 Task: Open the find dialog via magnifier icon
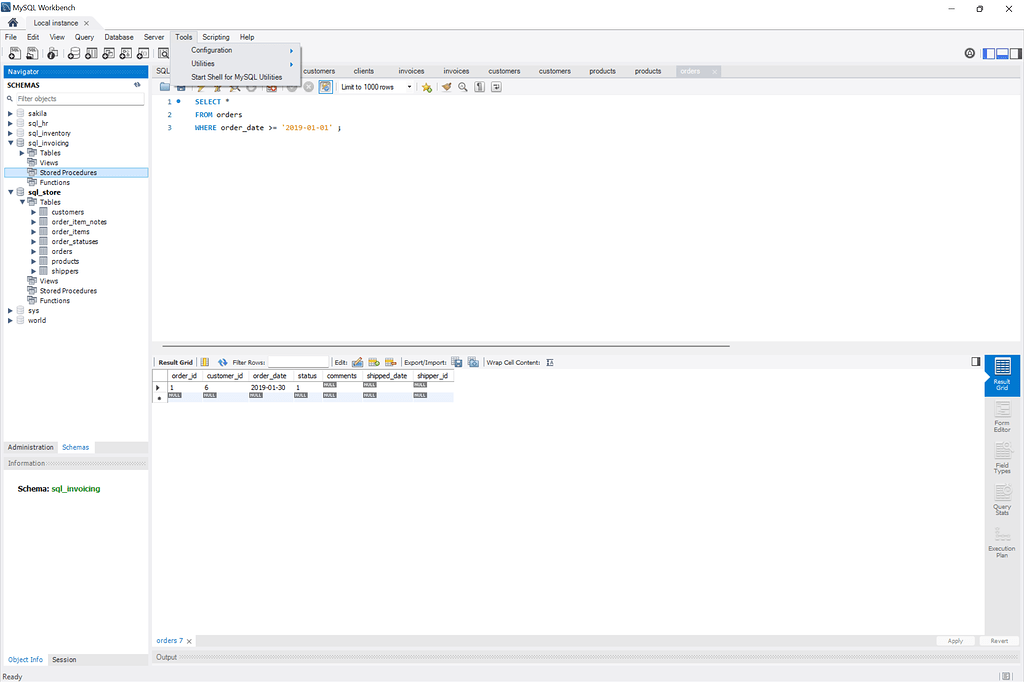click(x=462, y=87)
